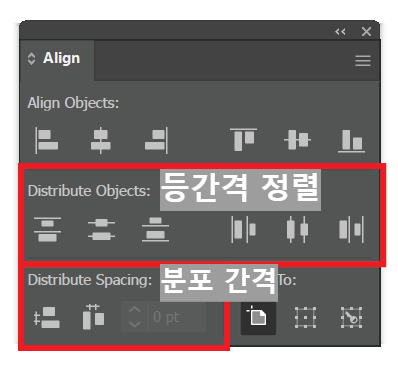
Task: Click the Vertical Distribute Center icon
Action: [101, 229]
